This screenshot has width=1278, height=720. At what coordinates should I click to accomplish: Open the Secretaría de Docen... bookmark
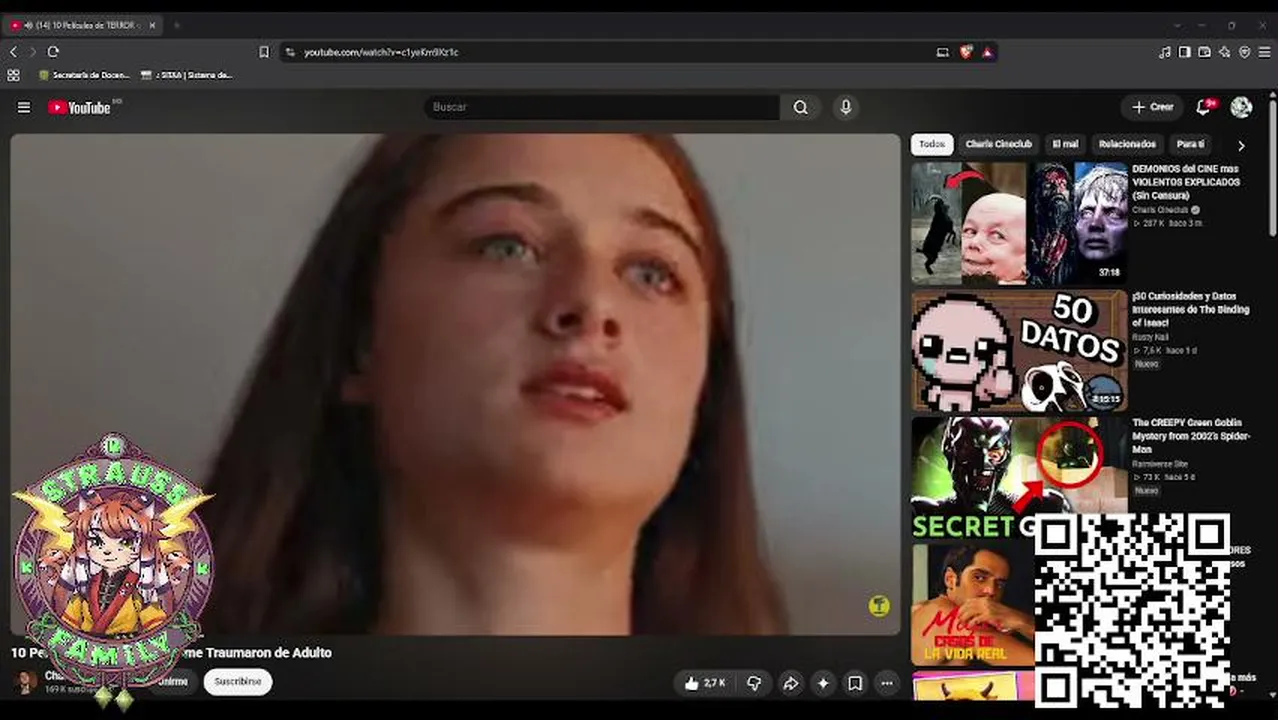[x=84, y=75]
